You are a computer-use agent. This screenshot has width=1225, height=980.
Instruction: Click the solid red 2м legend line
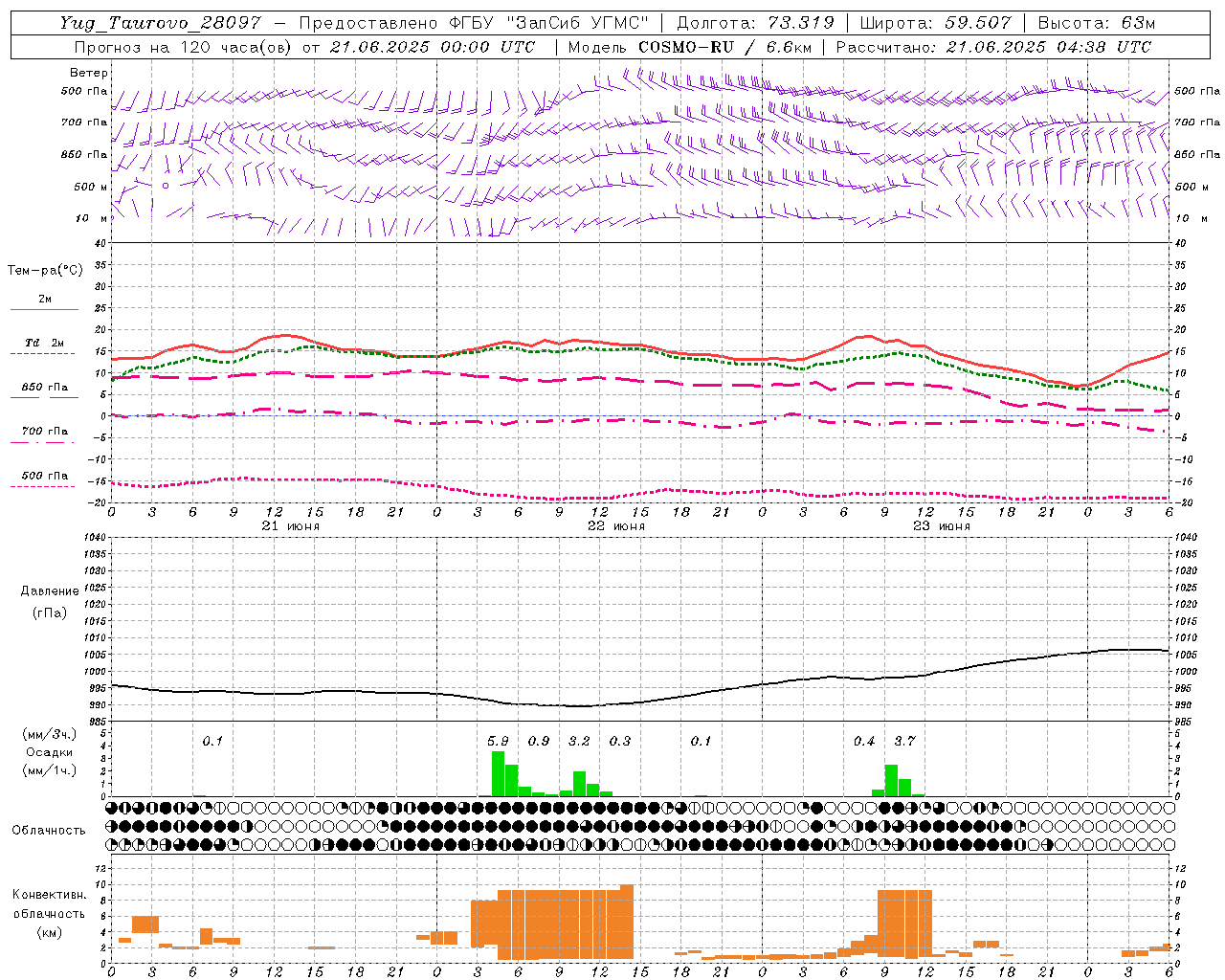pyautogui.click(x=44, y=309)
